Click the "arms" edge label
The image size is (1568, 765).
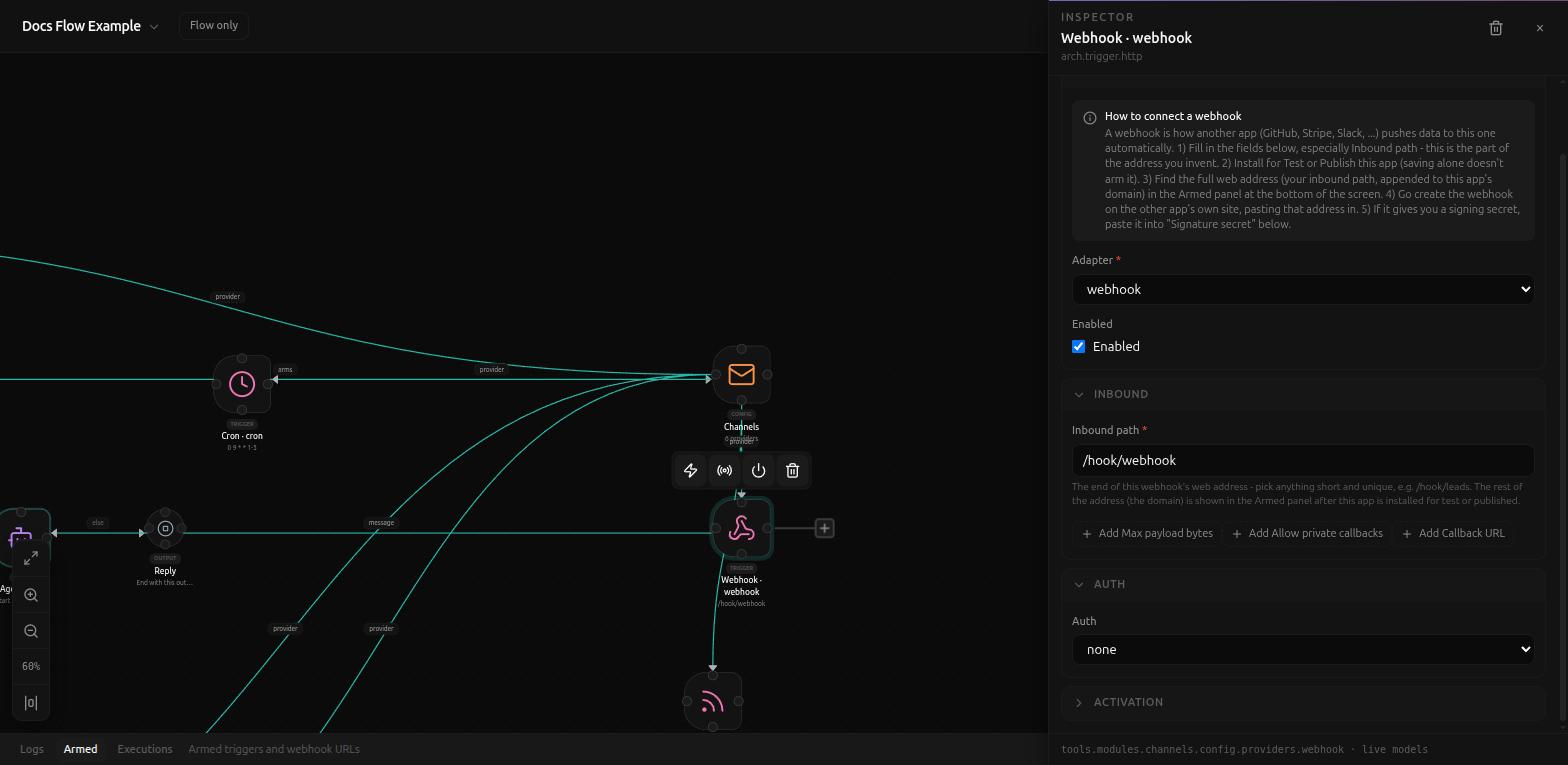285,370
